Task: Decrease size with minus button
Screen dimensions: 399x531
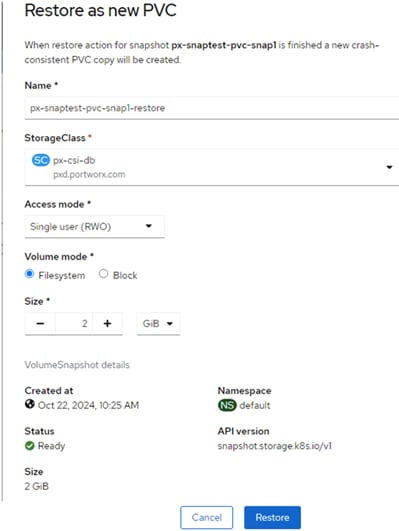Action: coord(40,324)
